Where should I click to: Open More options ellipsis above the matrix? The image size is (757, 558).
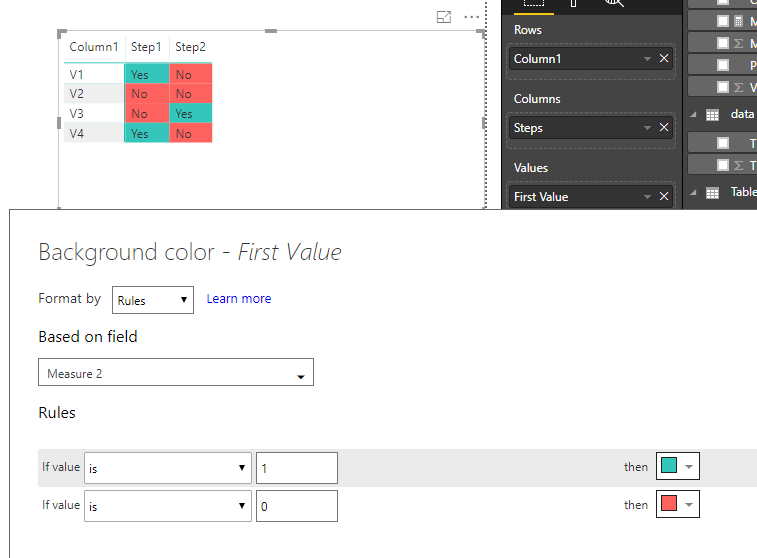pyautogui.click(x=472, y=17)
